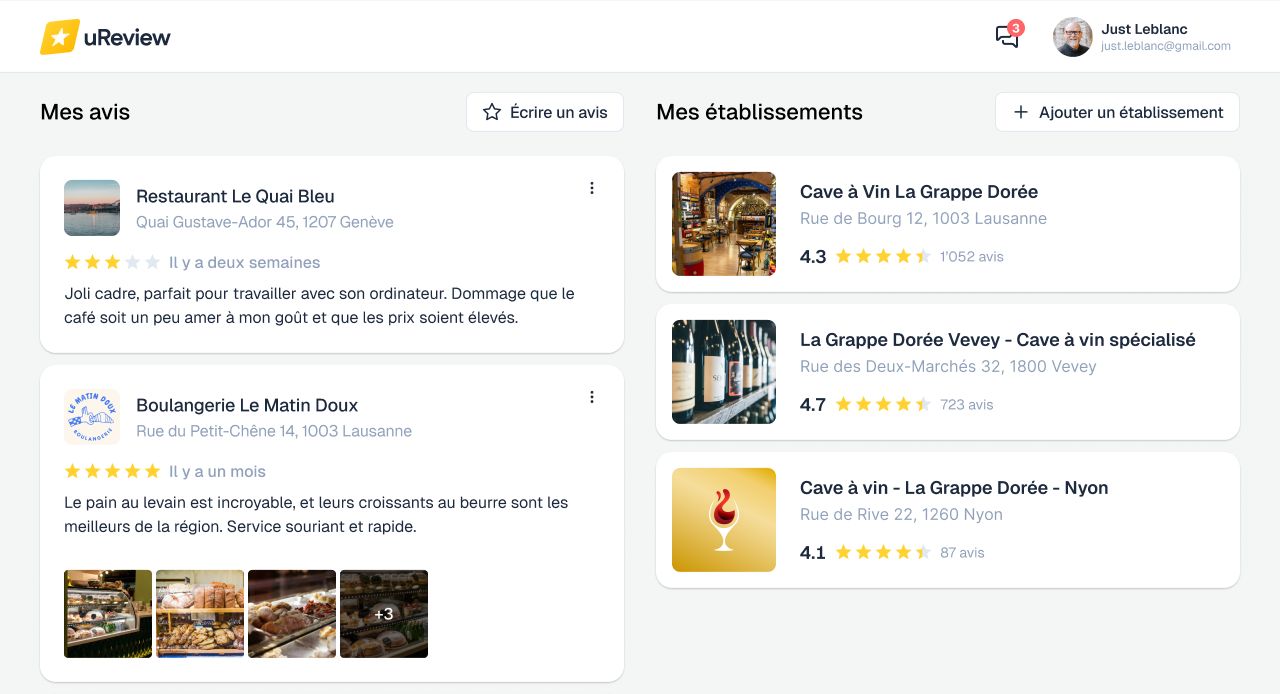
Task: Open the third pastry photo
Action: coord(292,614)
